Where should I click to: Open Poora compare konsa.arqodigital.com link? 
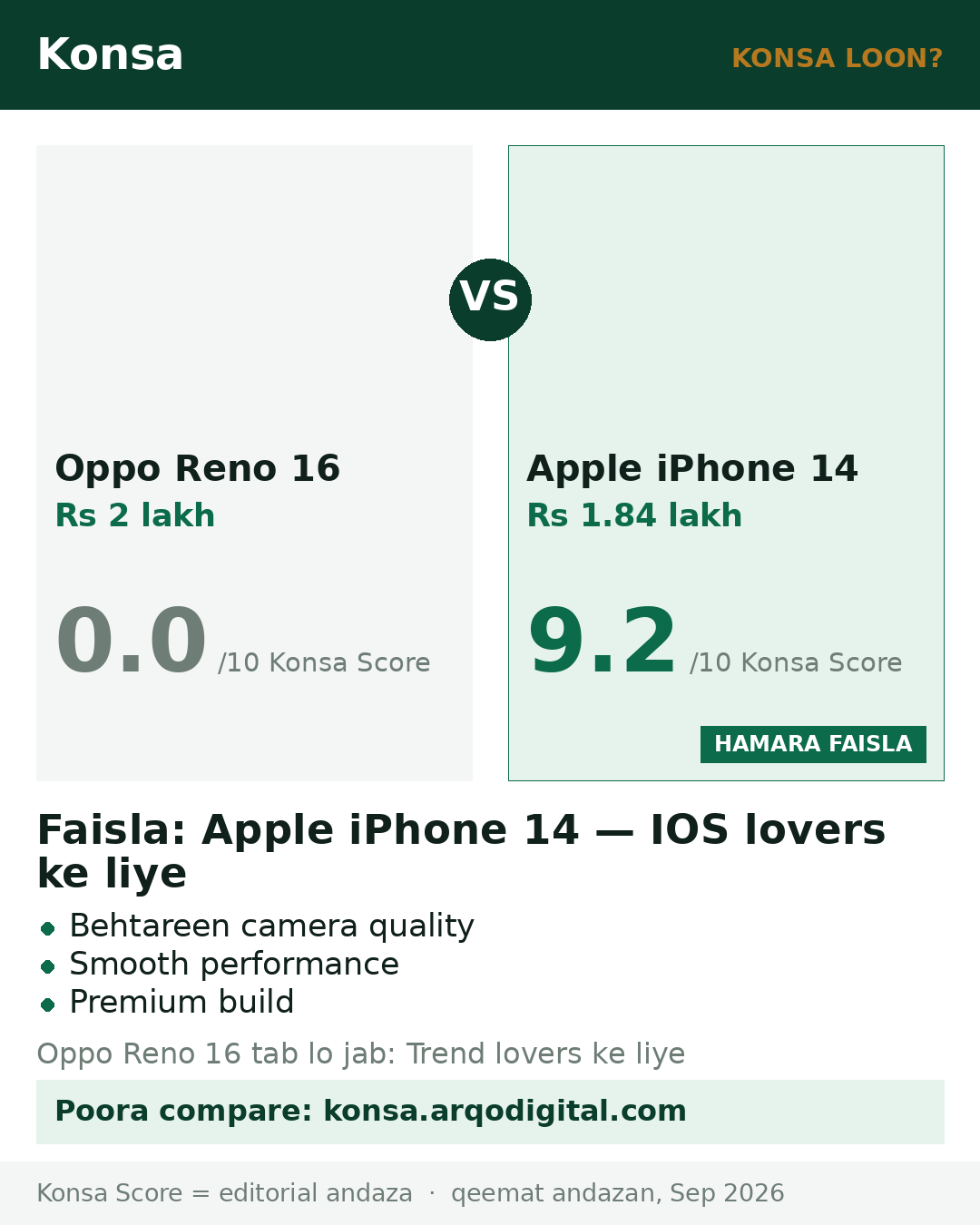click(x=490, y=1112)
